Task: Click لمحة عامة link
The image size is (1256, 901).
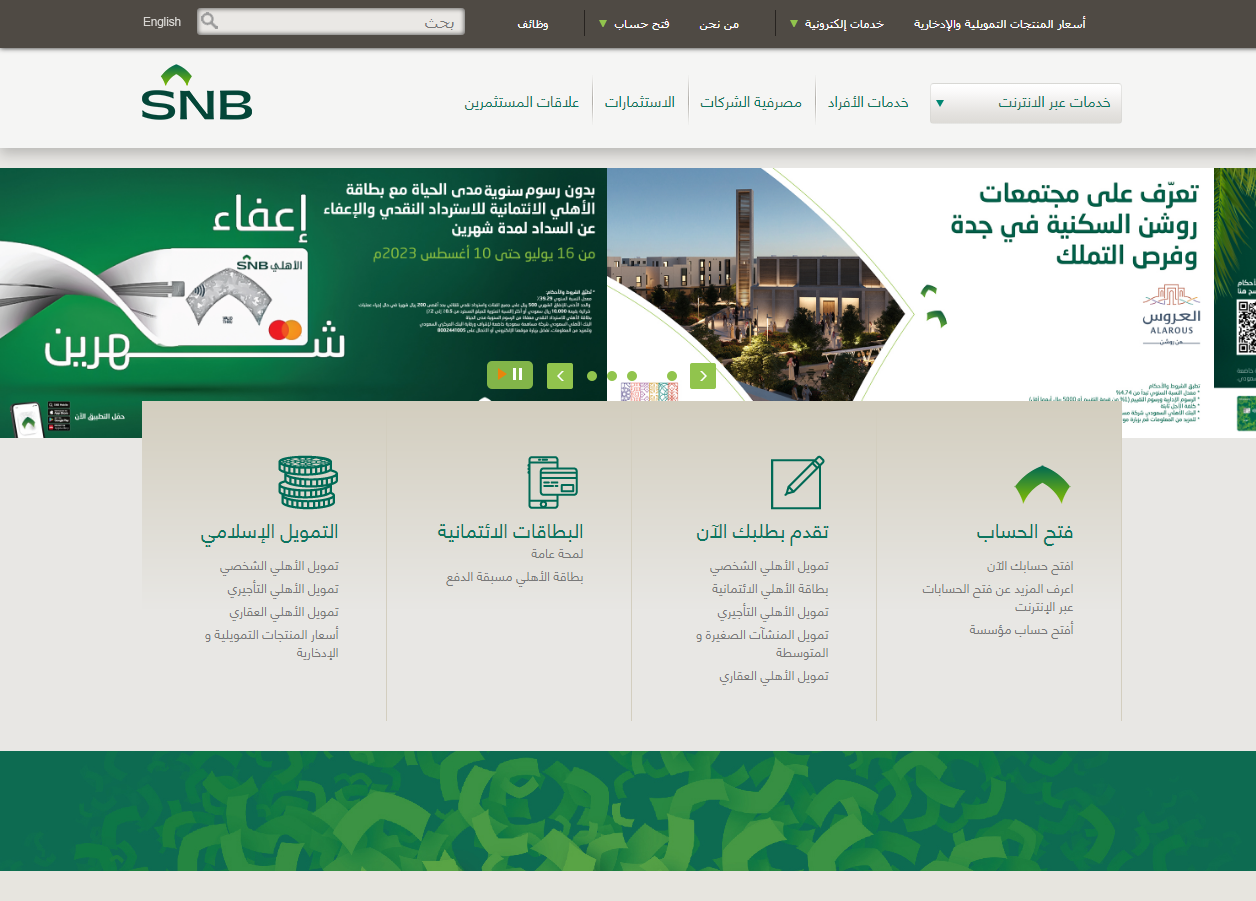Action: click(x=557, y=553)
